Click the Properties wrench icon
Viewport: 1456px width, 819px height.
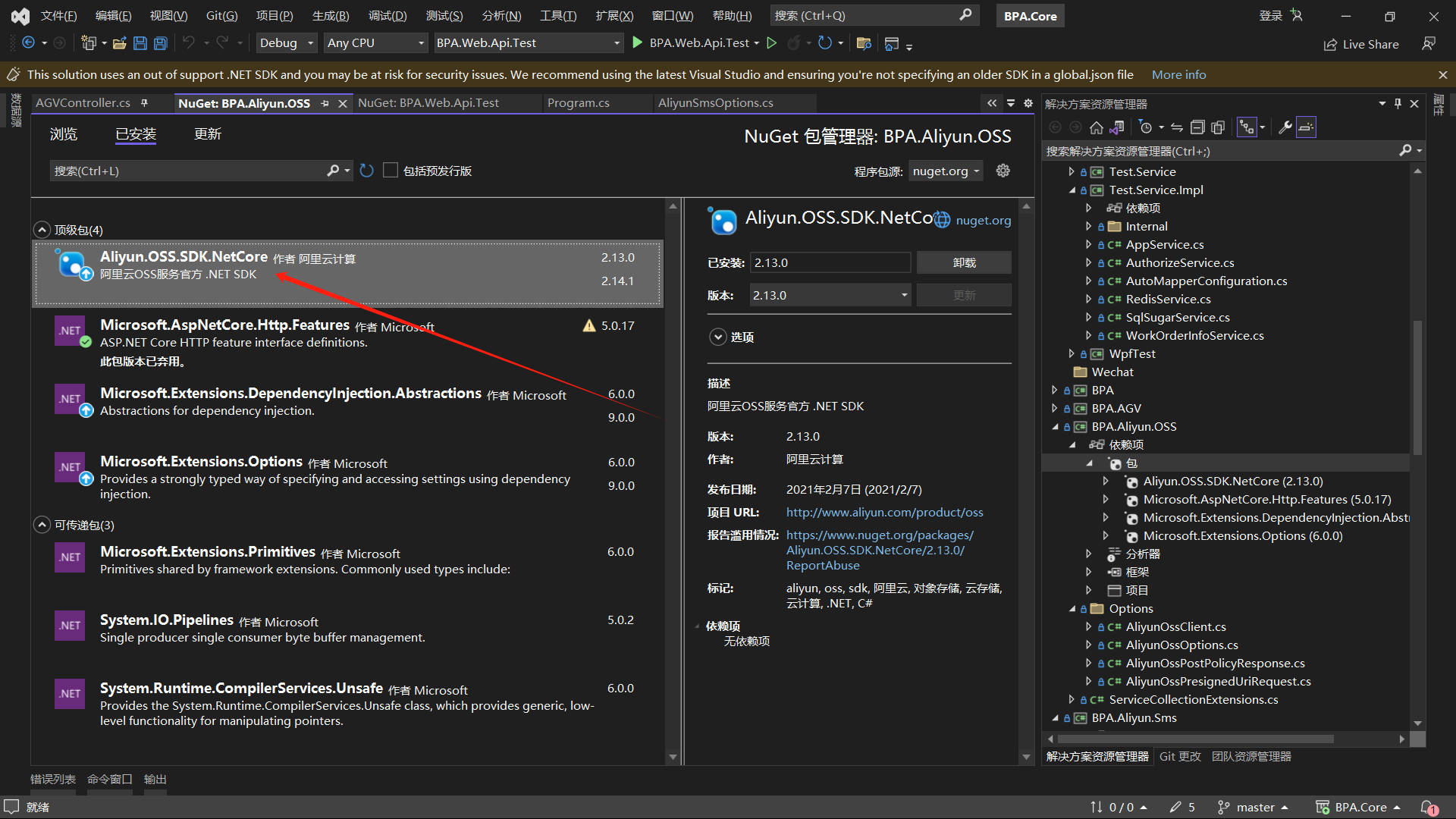pos(1285,127)
